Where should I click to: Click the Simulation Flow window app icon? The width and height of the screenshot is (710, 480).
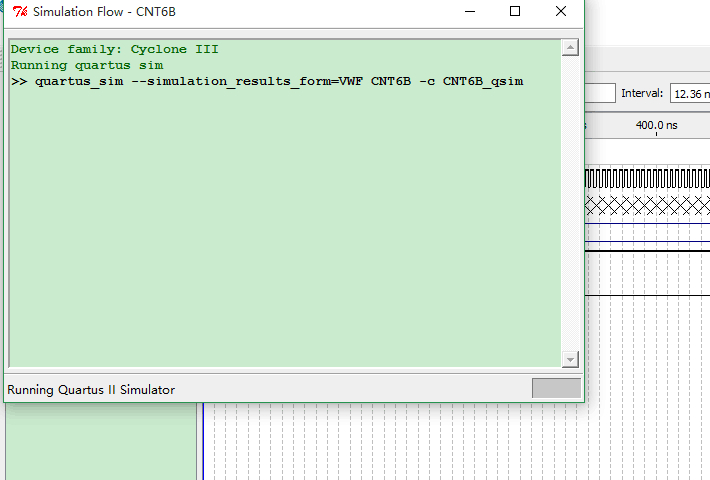click(x=20, y=11)
